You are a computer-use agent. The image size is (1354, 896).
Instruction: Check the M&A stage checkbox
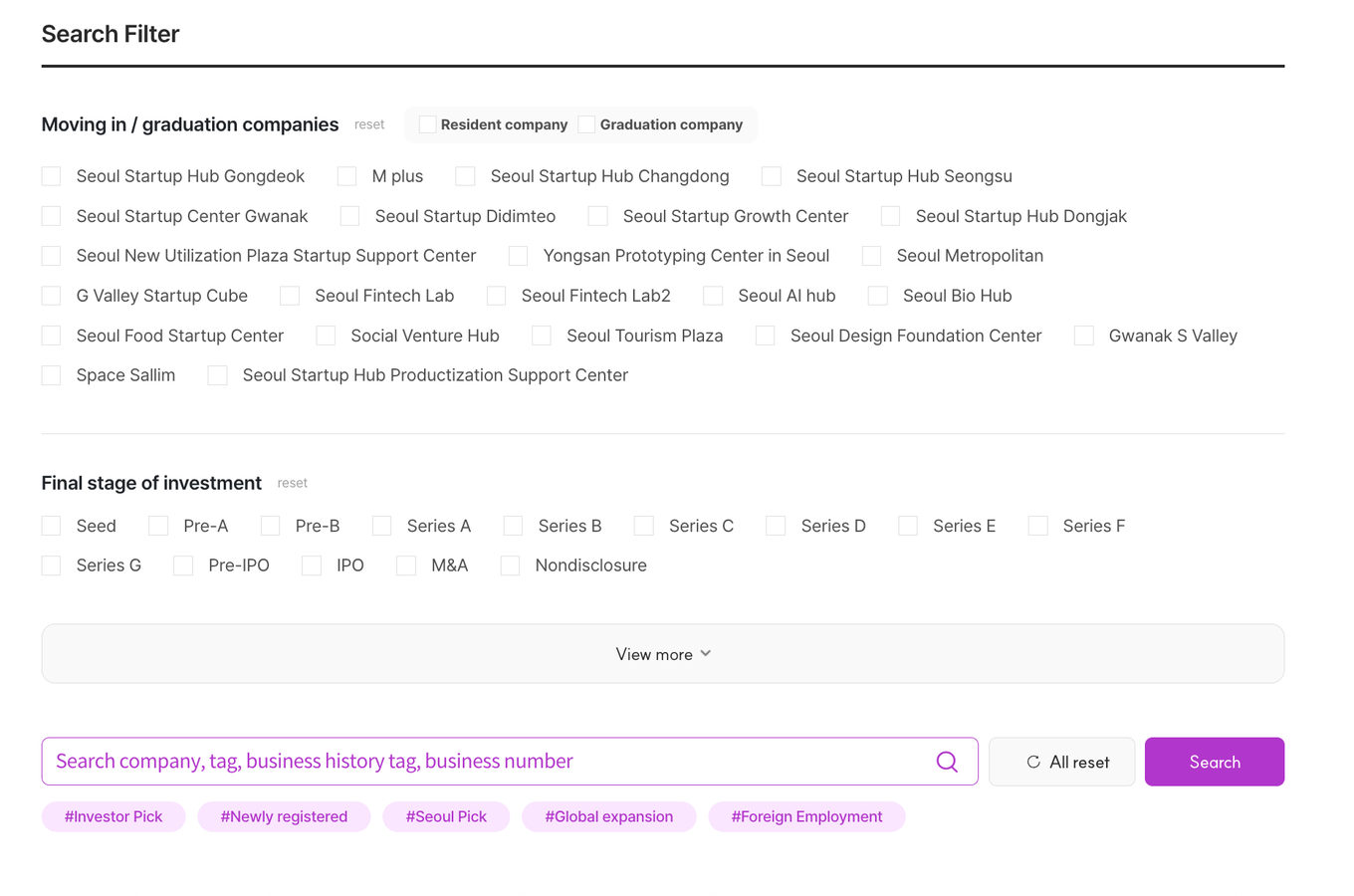point(406,565)
